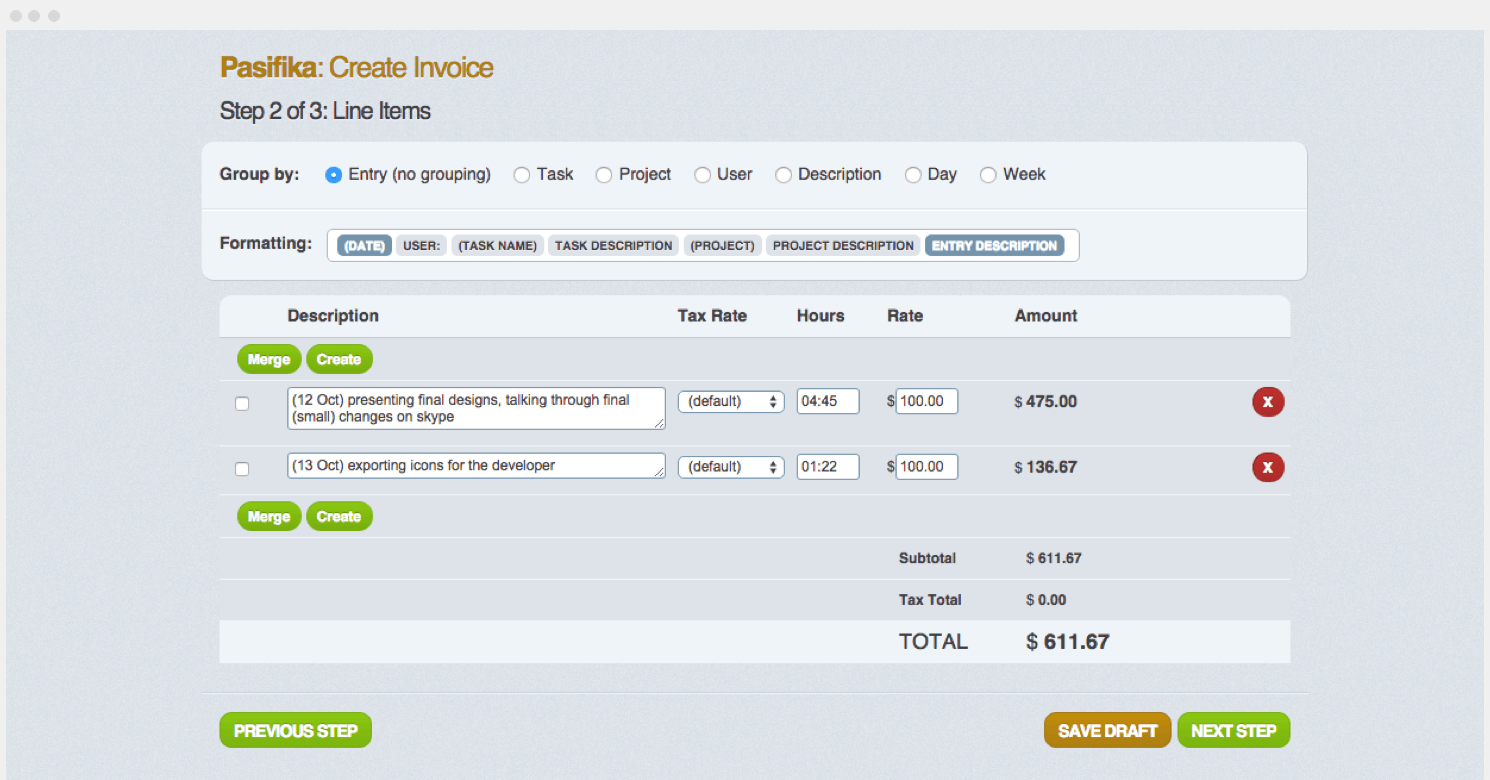Toggle the ENTRY DESCRIPTION formatting tag
The image size is (1490, 780).
tap(995, 246)
